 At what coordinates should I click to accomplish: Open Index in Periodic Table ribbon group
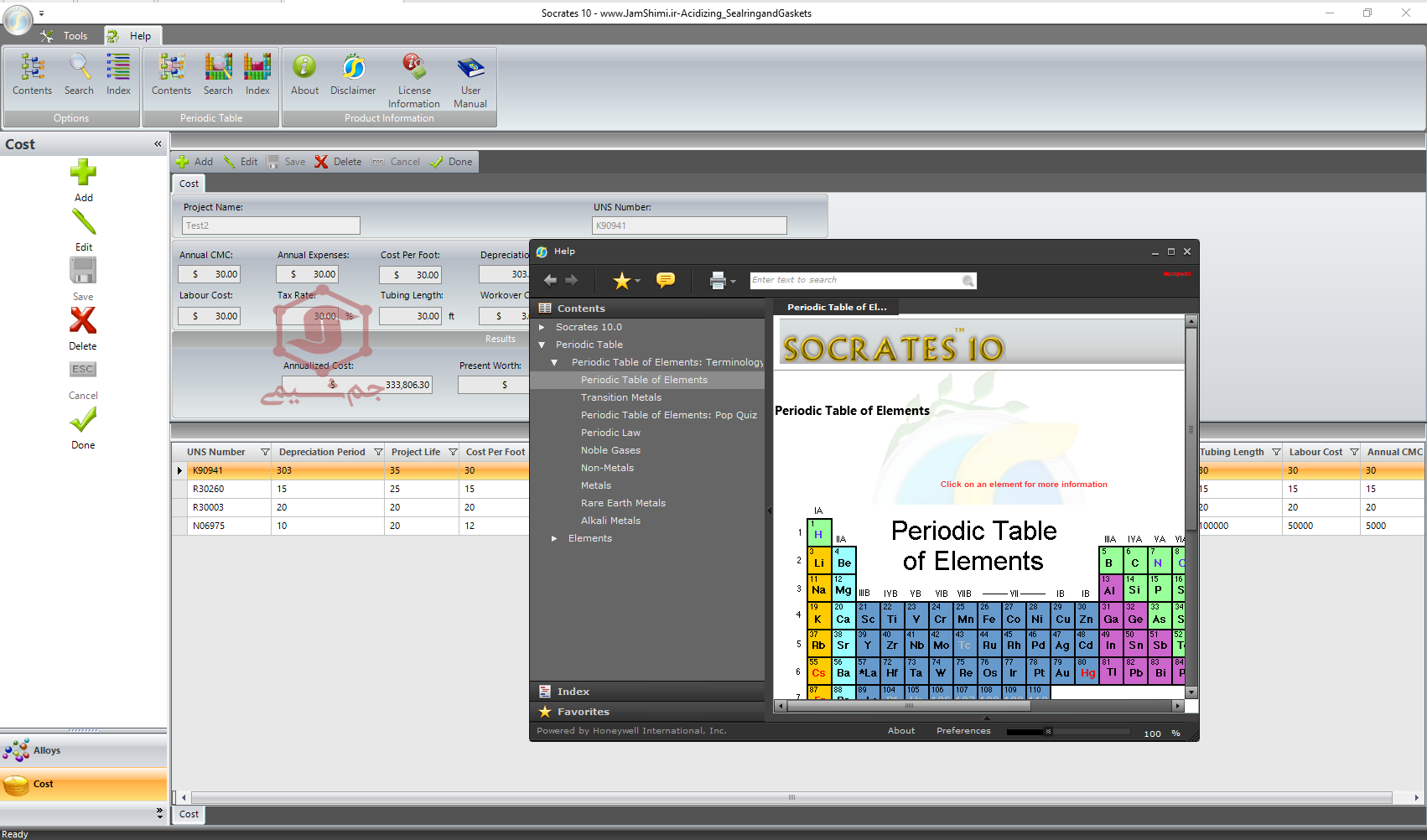click(257, 75)
